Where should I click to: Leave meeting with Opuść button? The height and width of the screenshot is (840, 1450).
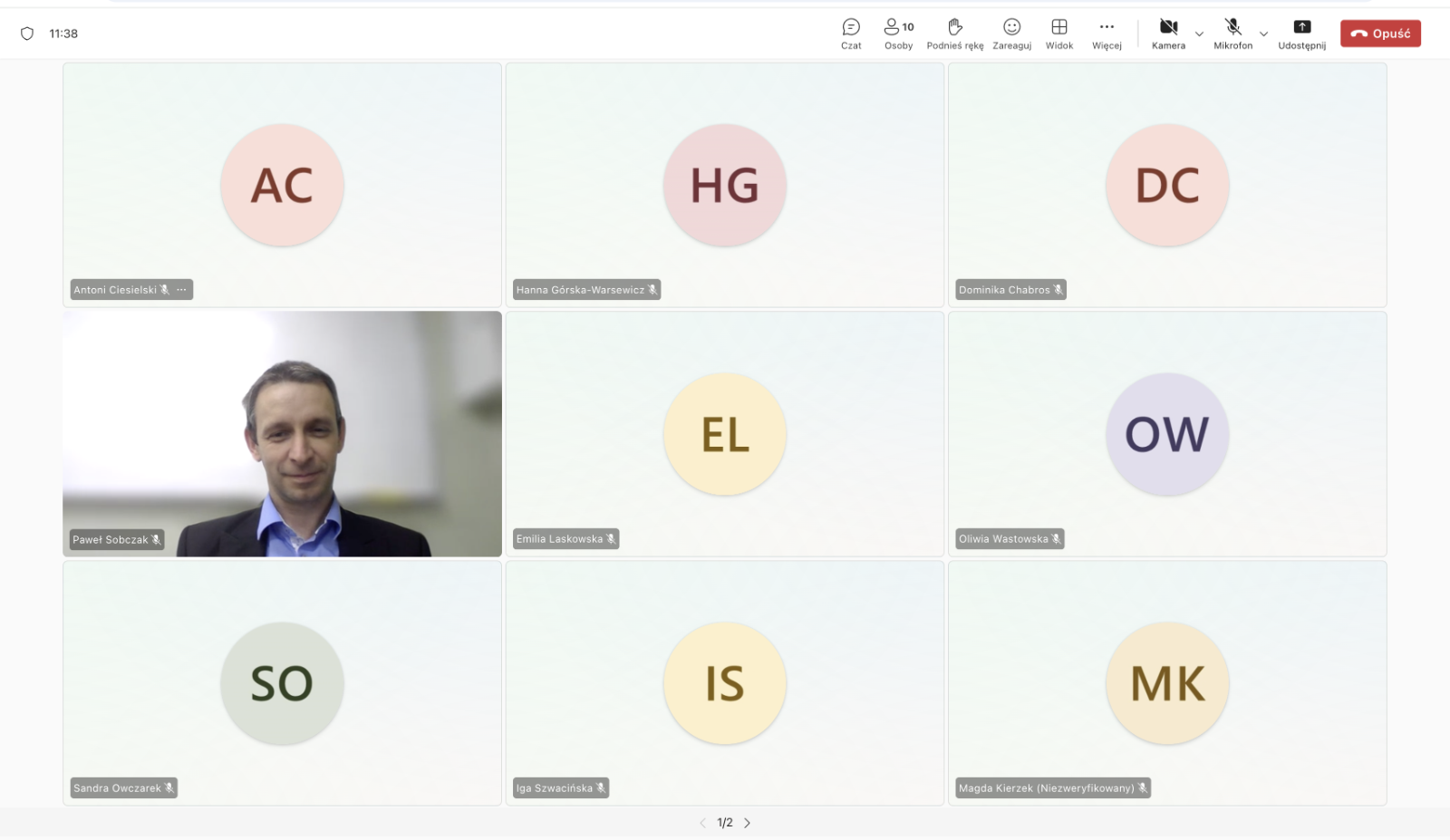(x=1380, y=34)
